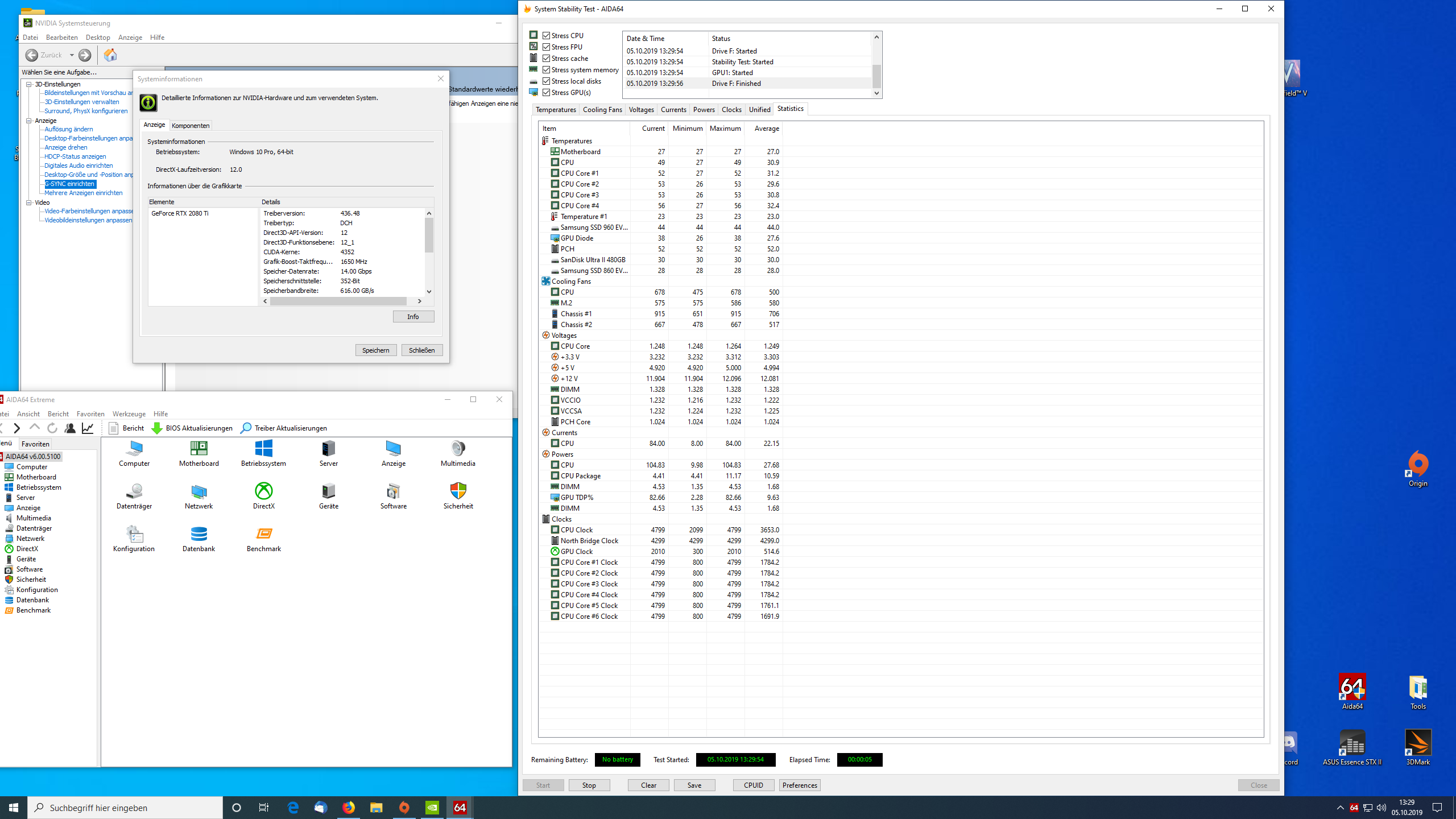Click the Clear button in stability test
The width and height of the screenshot is (1456, 819).
click(648, 785)
